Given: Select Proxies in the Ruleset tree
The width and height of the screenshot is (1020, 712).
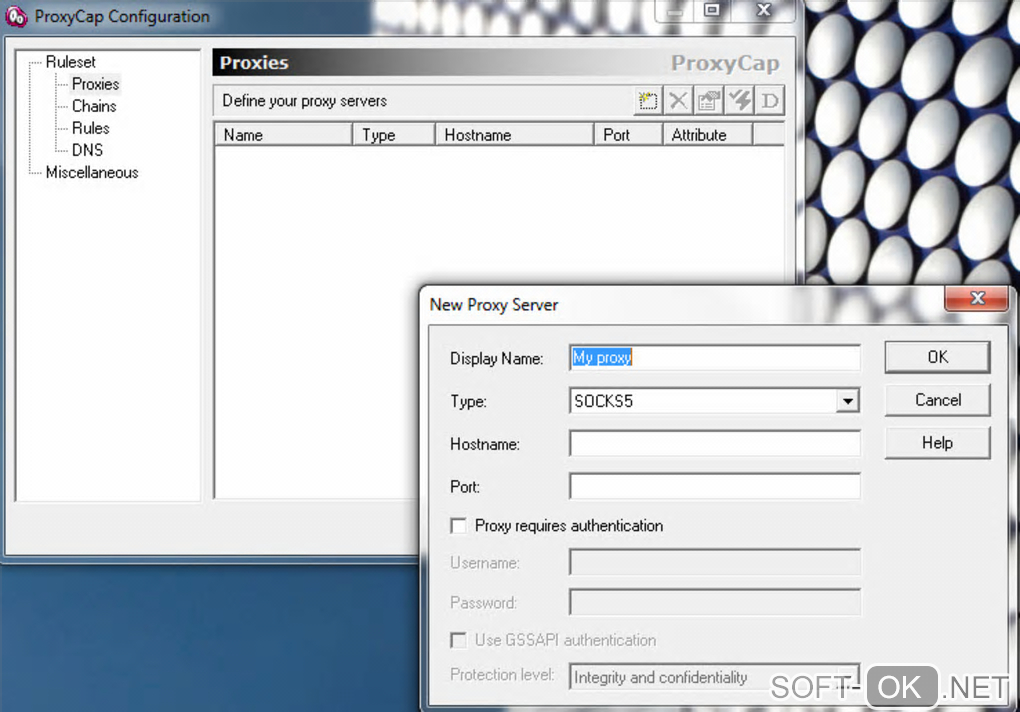Looking at the screenshot, I should click(96, 85).
